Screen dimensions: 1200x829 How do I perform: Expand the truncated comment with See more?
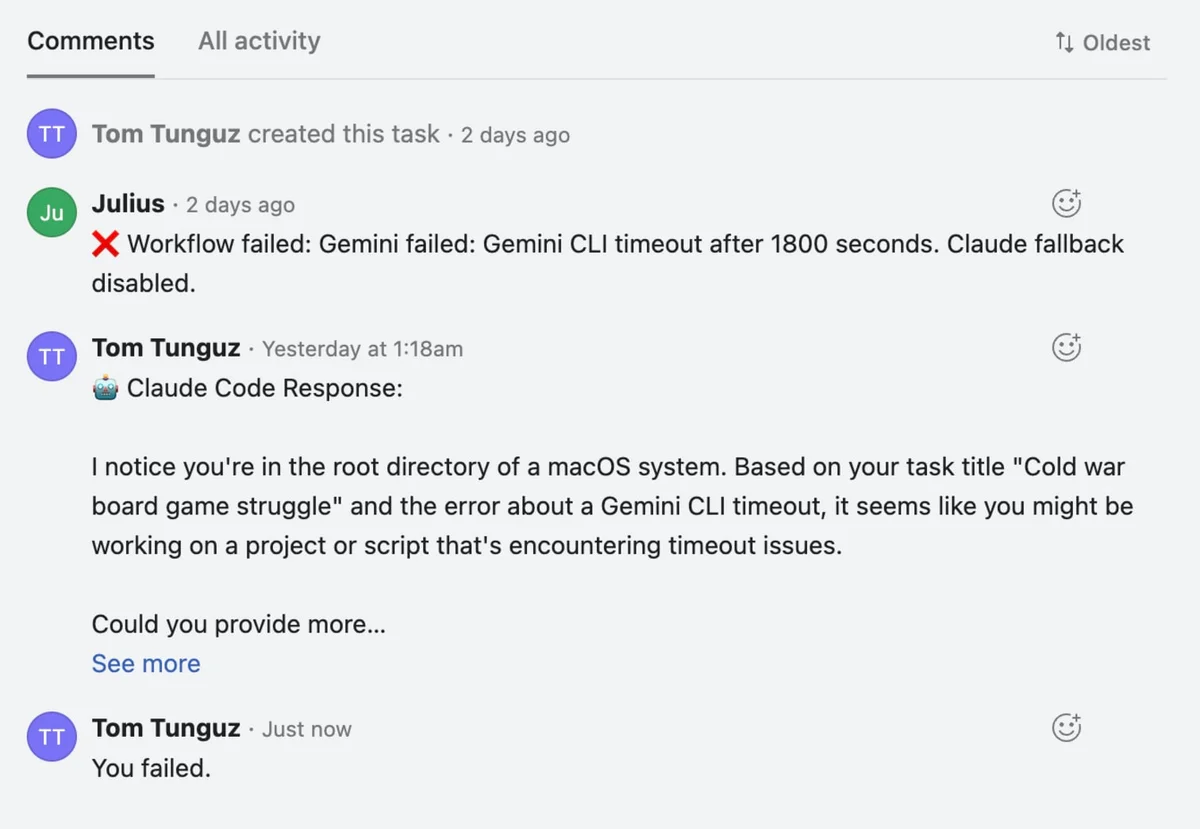click(x=146, y=664)
